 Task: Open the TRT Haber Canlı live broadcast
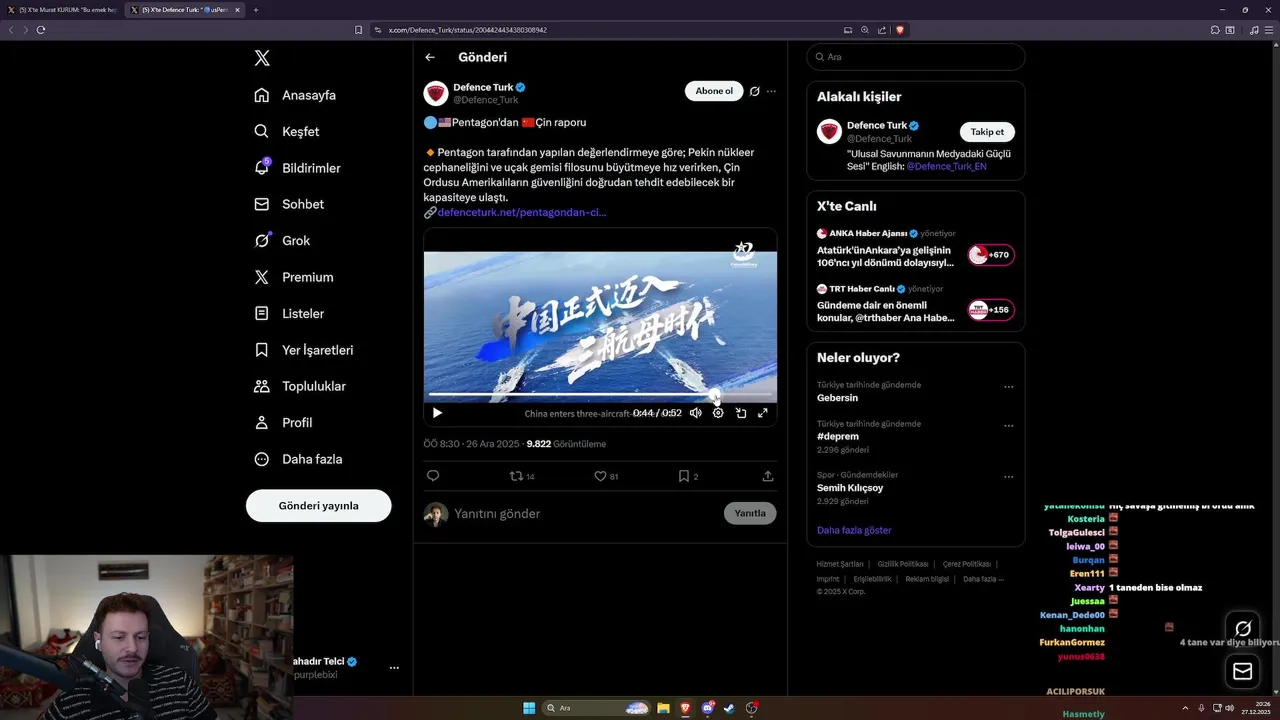click(x=916, y=304)
